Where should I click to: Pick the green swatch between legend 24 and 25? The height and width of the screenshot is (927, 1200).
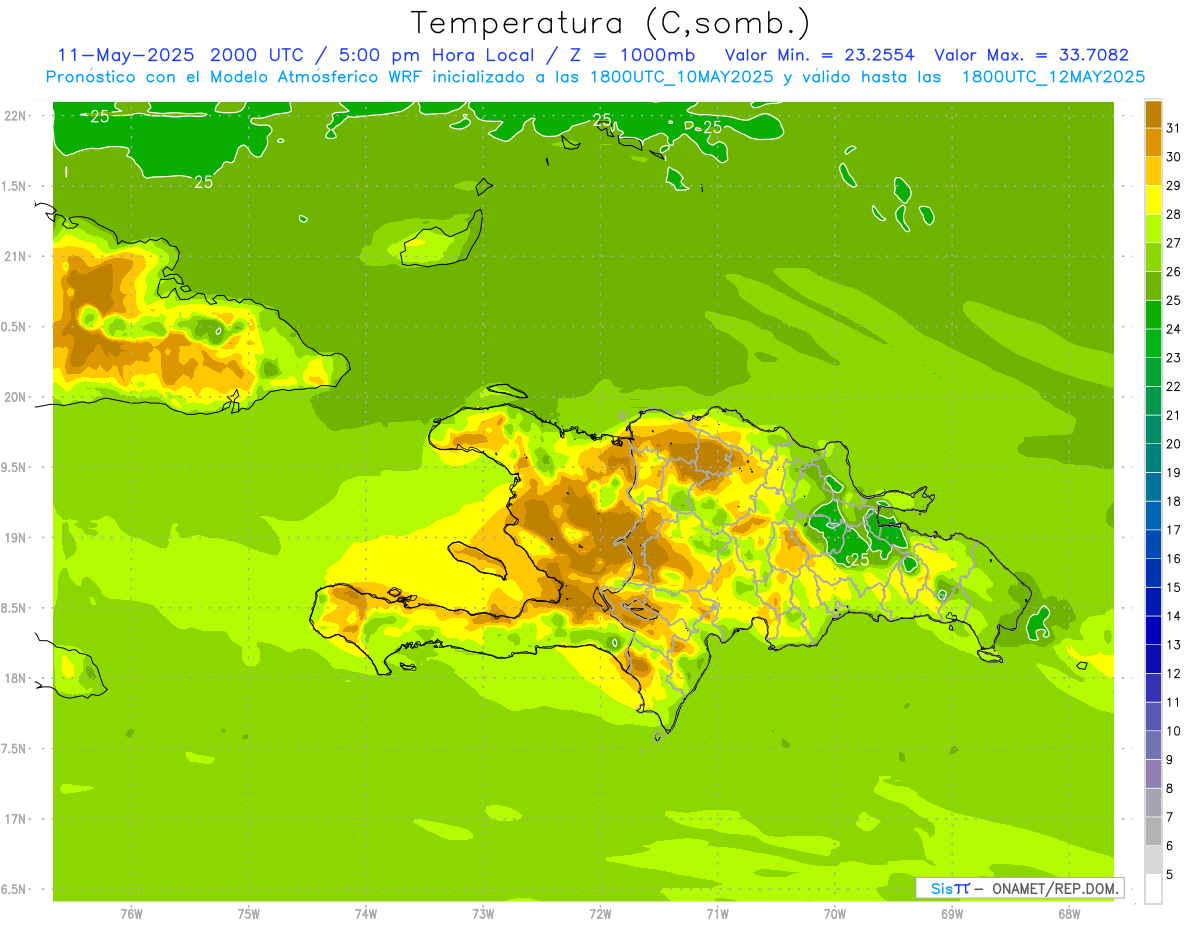pyautogui.click(x=1153, y=315)
